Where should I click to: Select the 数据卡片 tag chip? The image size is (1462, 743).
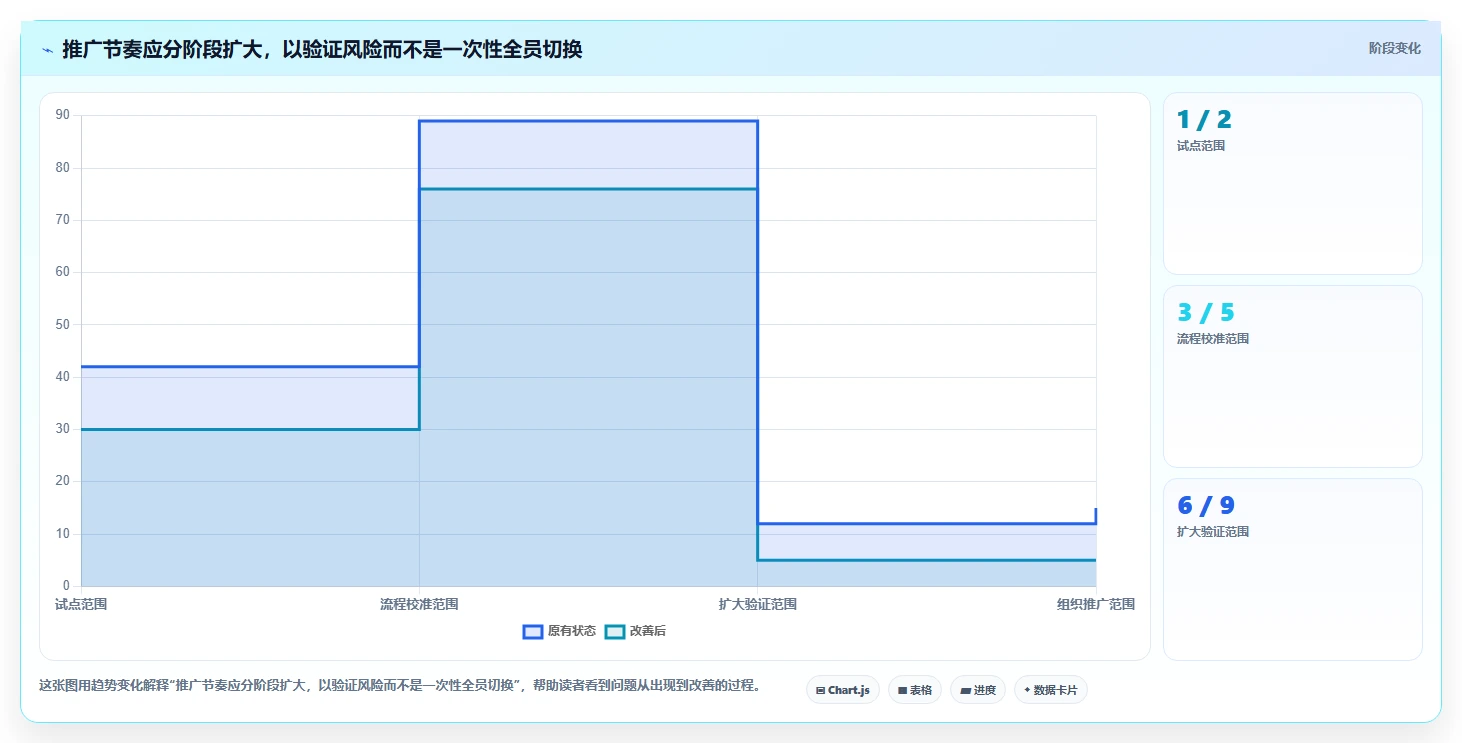coord(1051,690)
